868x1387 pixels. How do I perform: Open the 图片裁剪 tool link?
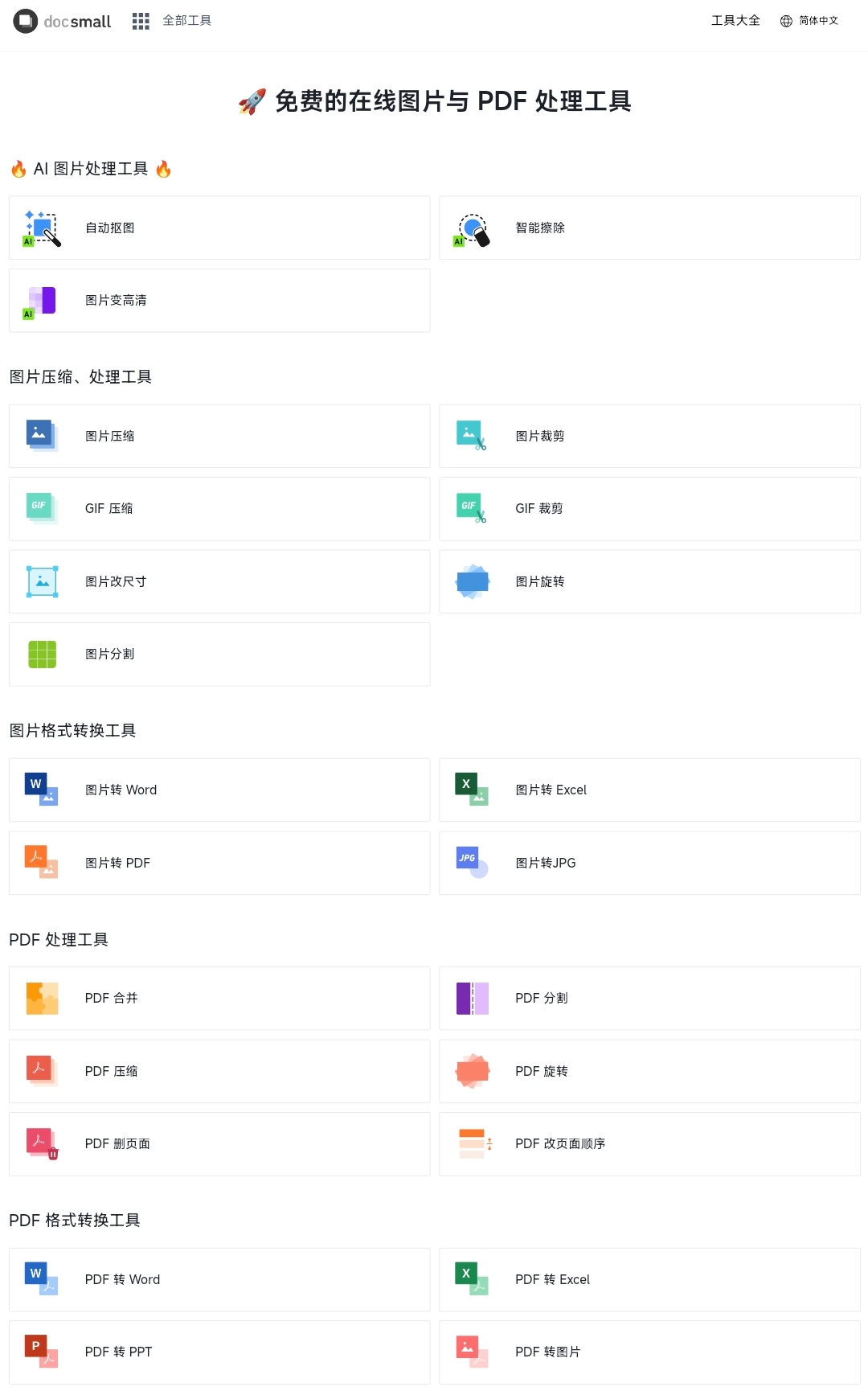point(650,436)
